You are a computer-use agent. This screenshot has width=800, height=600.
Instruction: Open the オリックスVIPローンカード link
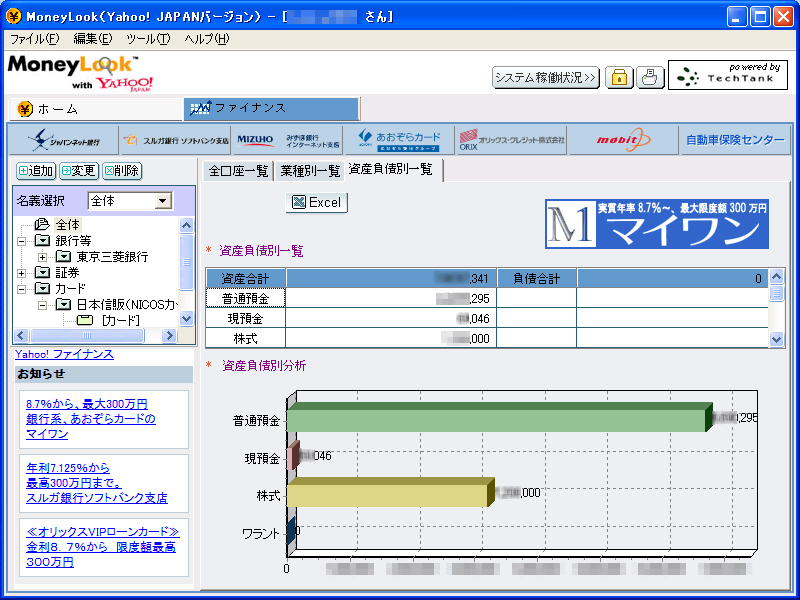tap(103, 547)
